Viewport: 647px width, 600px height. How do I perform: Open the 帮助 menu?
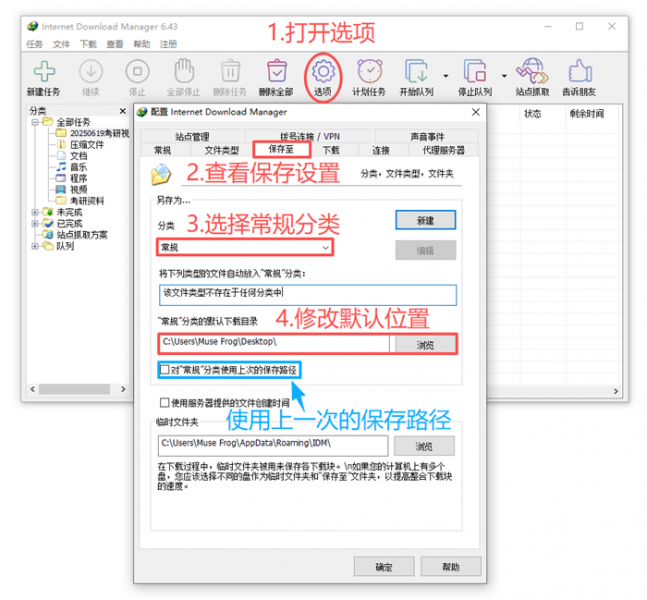point(142,44)
